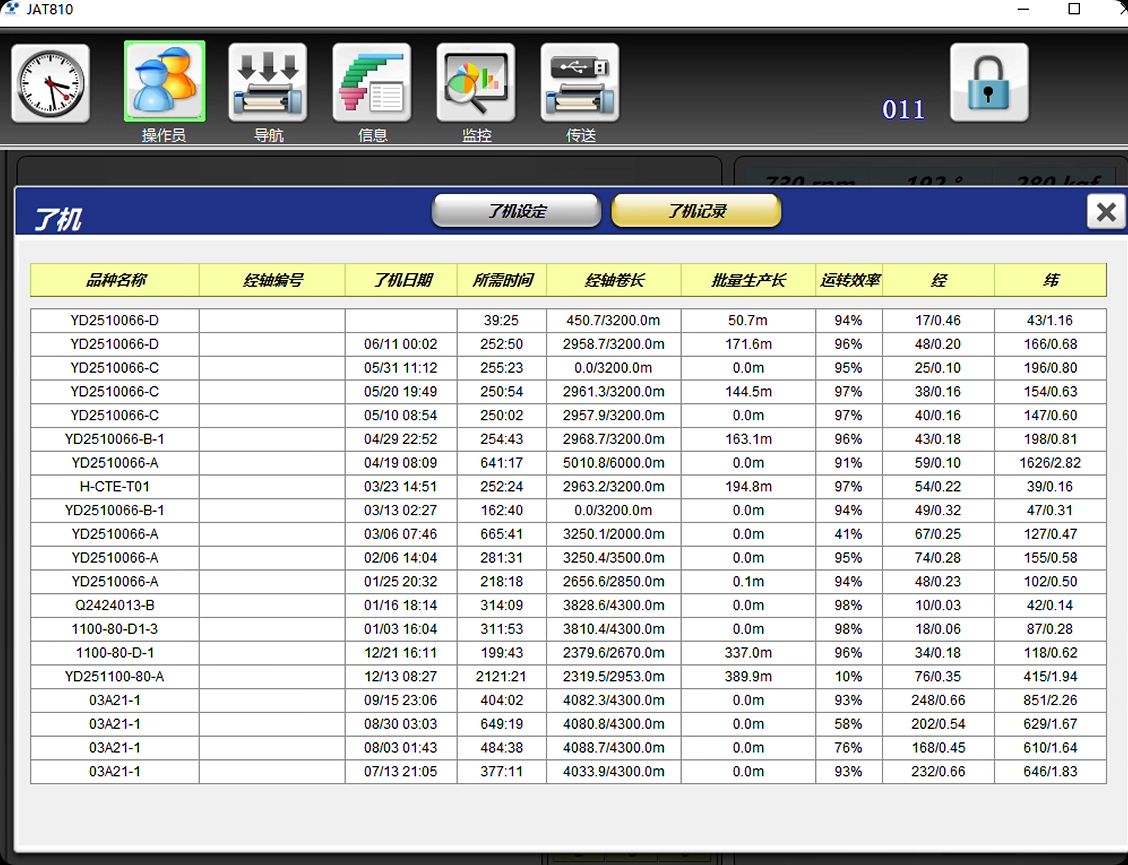Click batch length 389.9m
This screenshot has height=865, width=1128.
click(748, 676)
